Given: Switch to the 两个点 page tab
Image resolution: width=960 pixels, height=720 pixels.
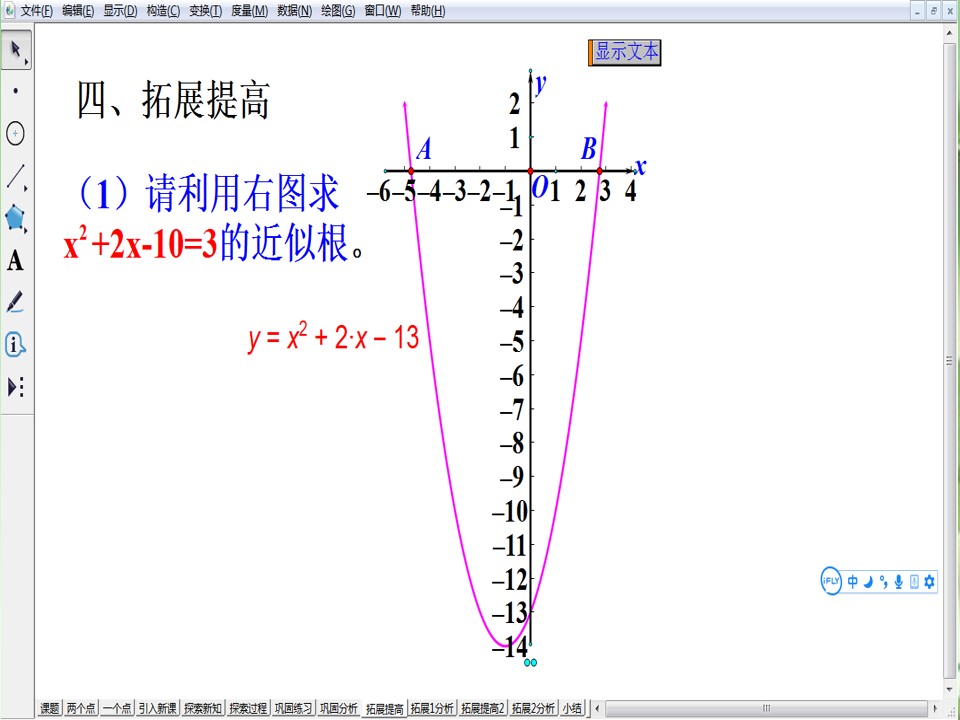Looking at the screenshot, I should 80,708.
